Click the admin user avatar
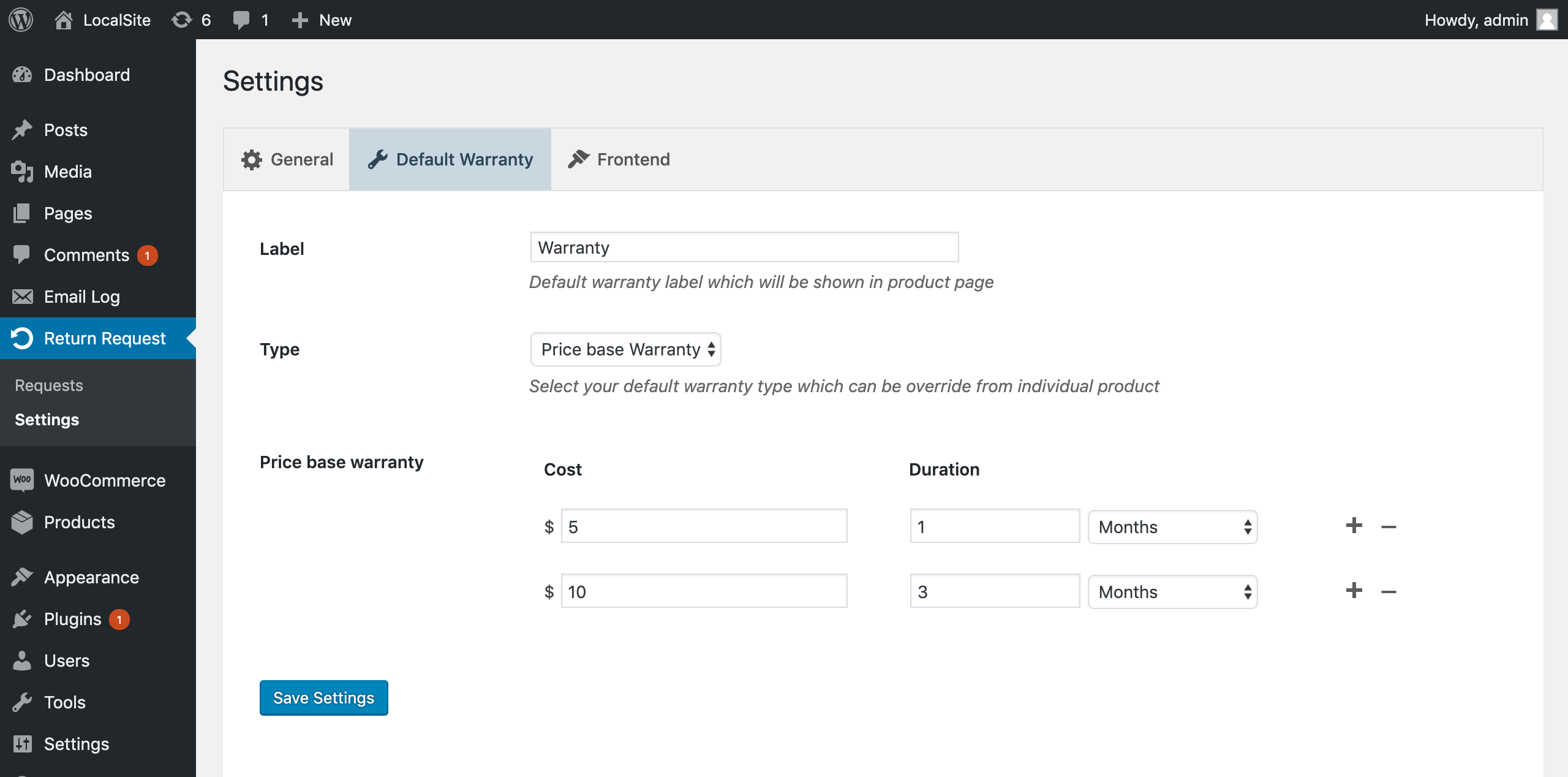This screenshot has height=777, width=1568. pyautogui.click(x=1547, y=20)
